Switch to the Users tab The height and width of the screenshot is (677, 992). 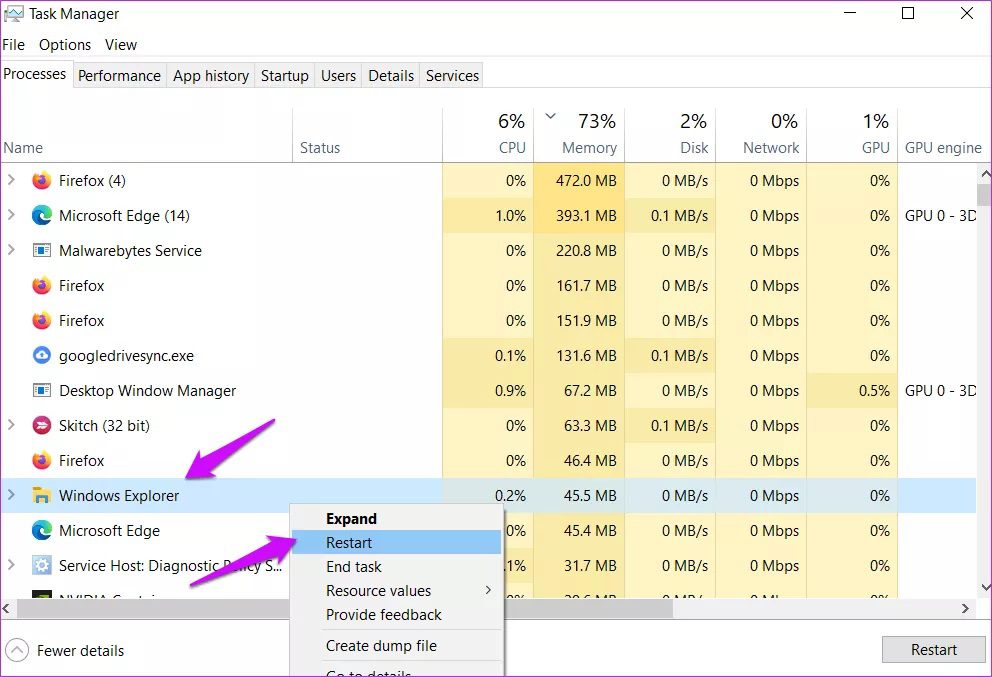[x=338, y=76]
